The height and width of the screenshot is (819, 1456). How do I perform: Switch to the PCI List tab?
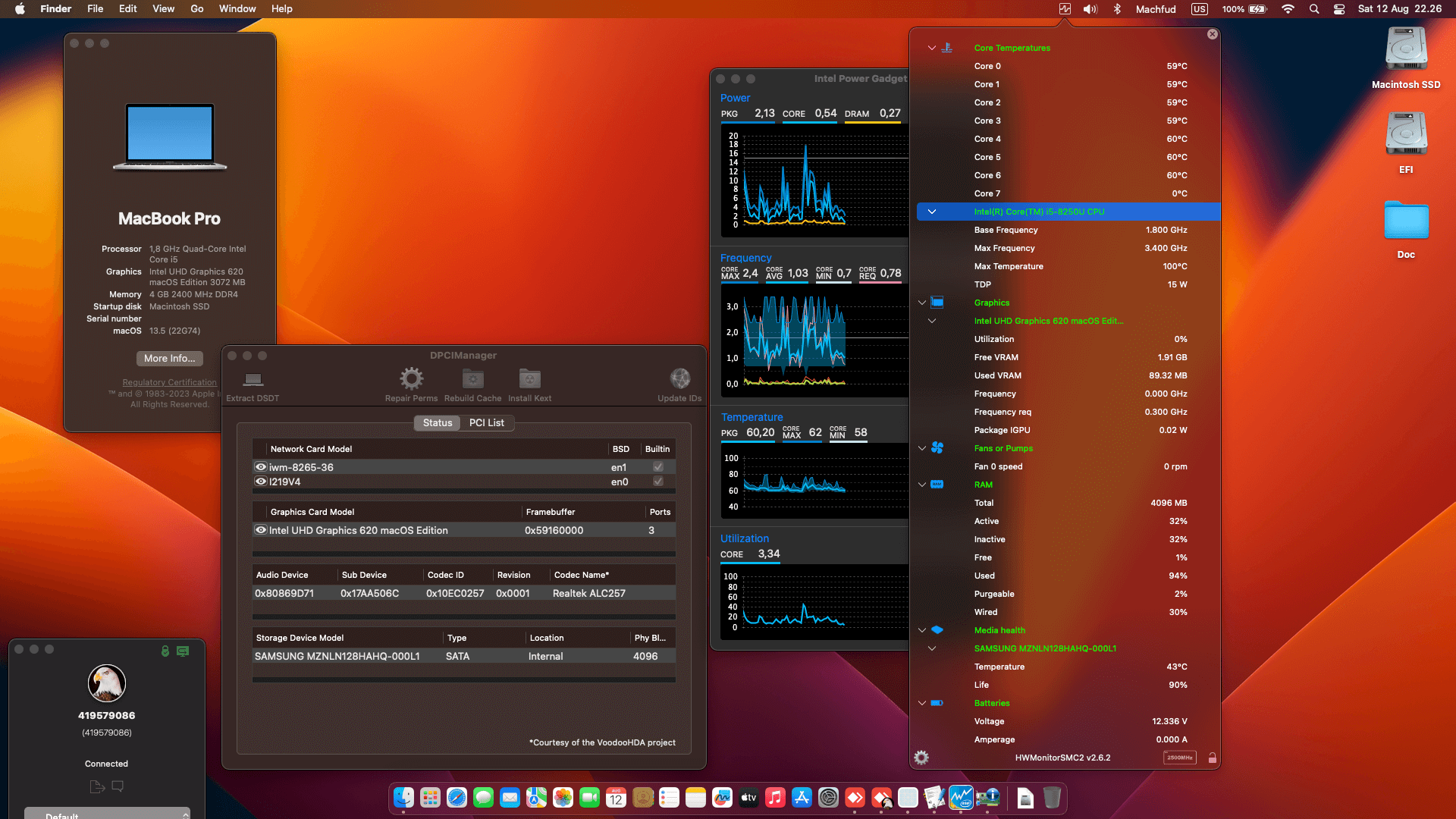(x=487, y=422)
